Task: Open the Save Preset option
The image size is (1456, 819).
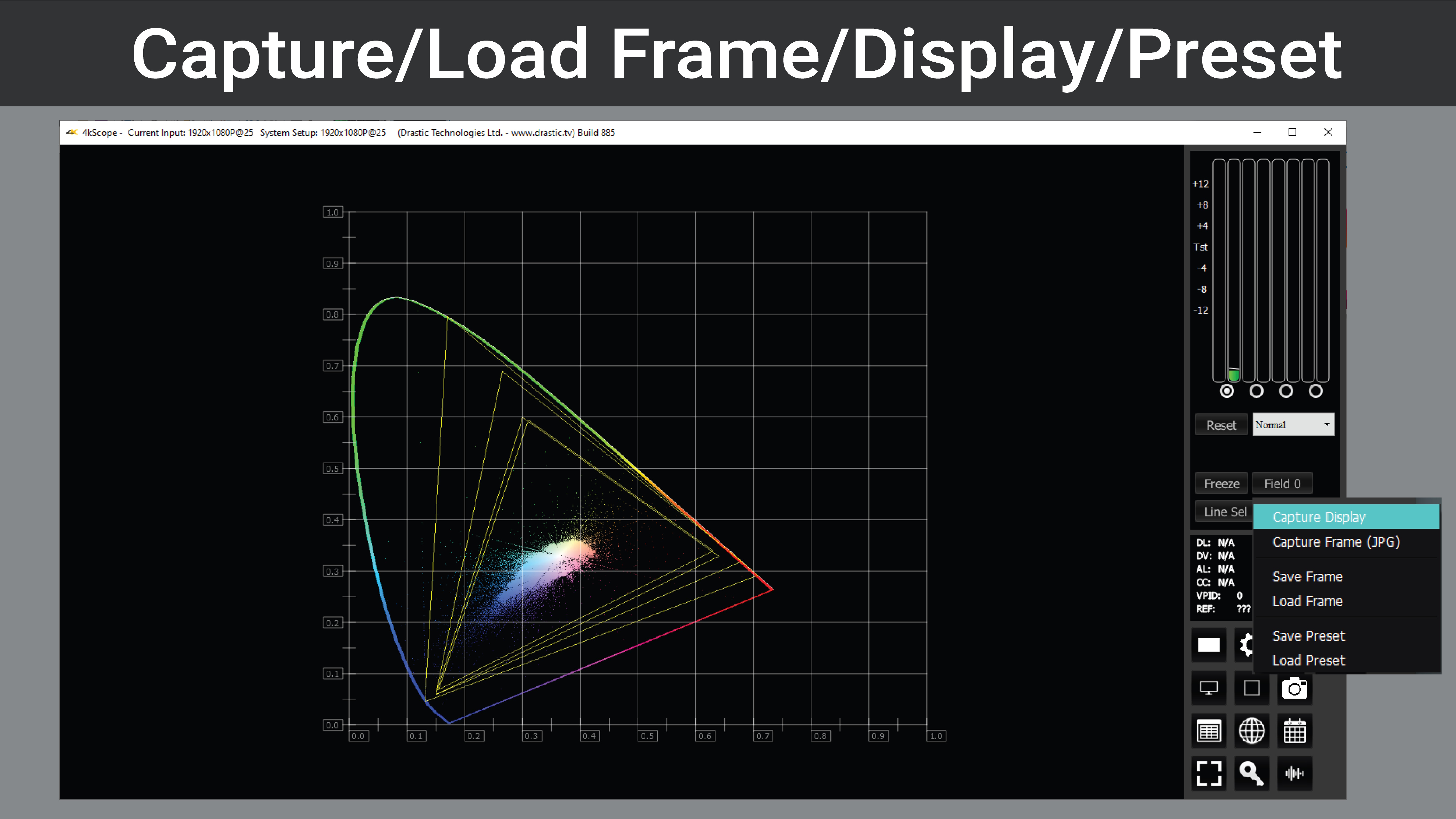Action: (x=1309, y=635)
